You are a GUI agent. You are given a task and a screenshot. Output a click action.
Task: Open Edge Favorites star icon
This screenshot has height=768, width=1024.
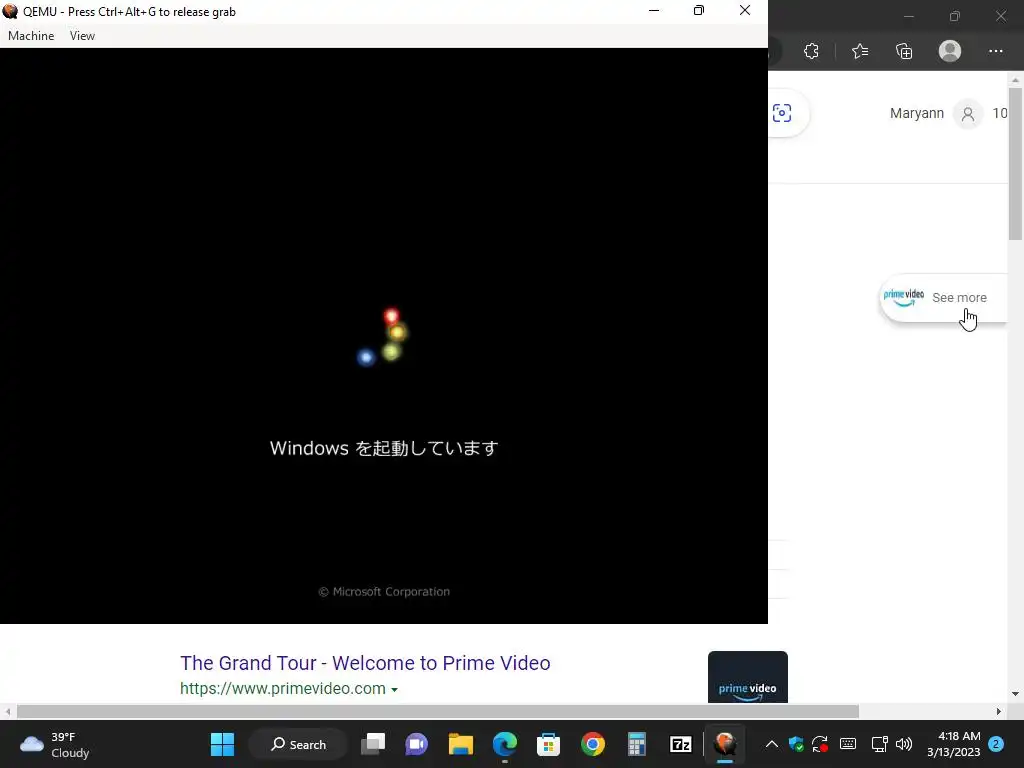click(860, 51)
